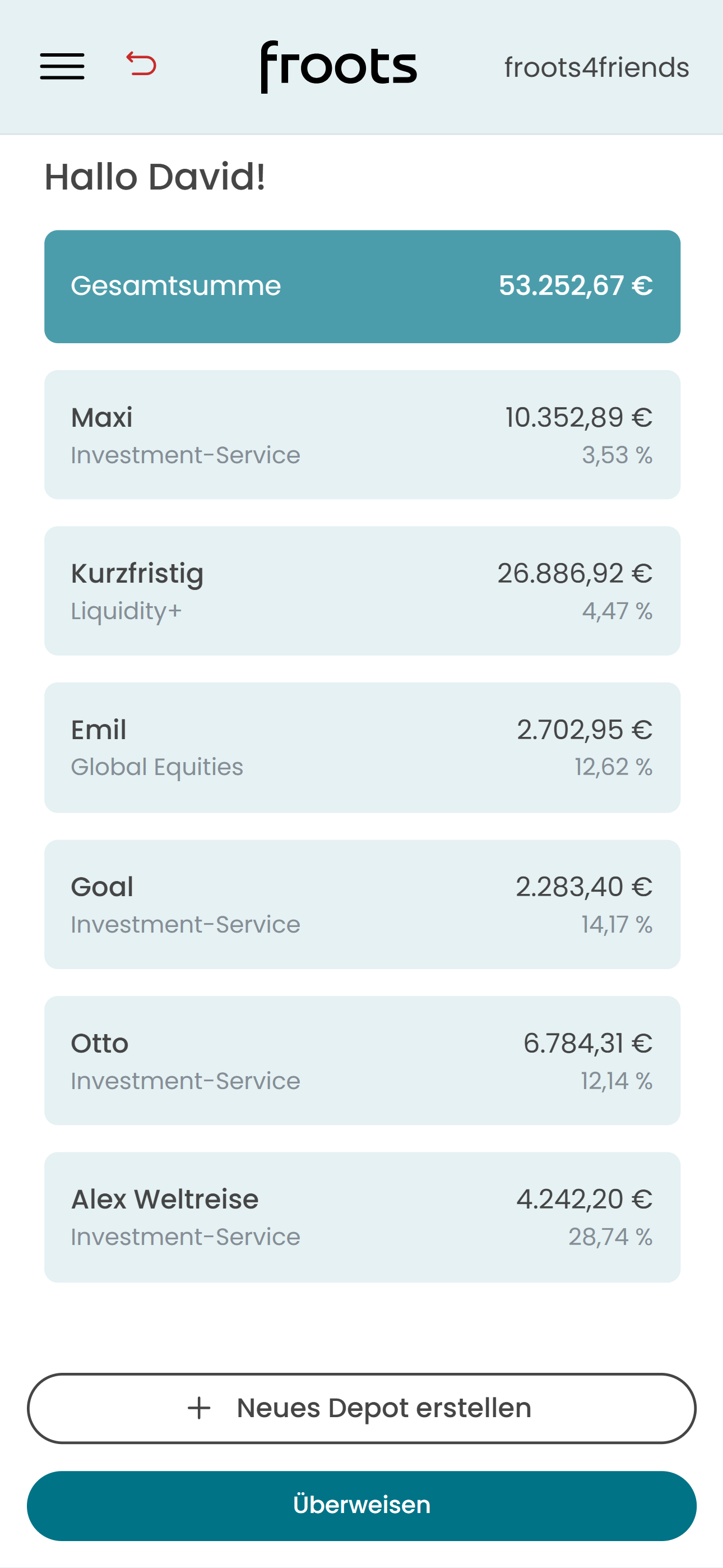Click the Gesamtsumme total card

coord(362,287)
